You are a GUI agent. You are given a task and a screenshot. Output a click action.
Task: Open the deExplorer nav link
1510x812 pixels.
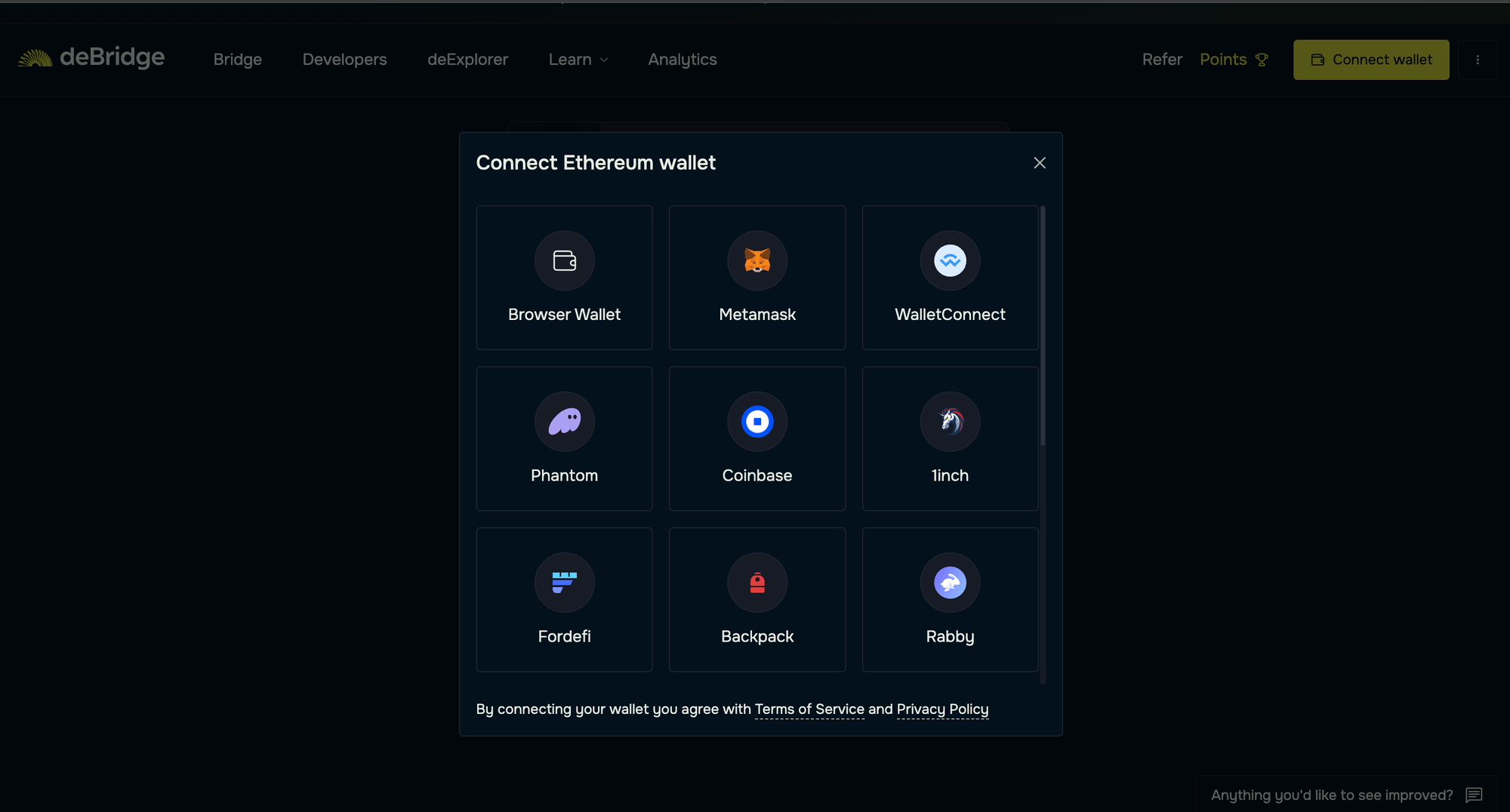pos(467,60)
